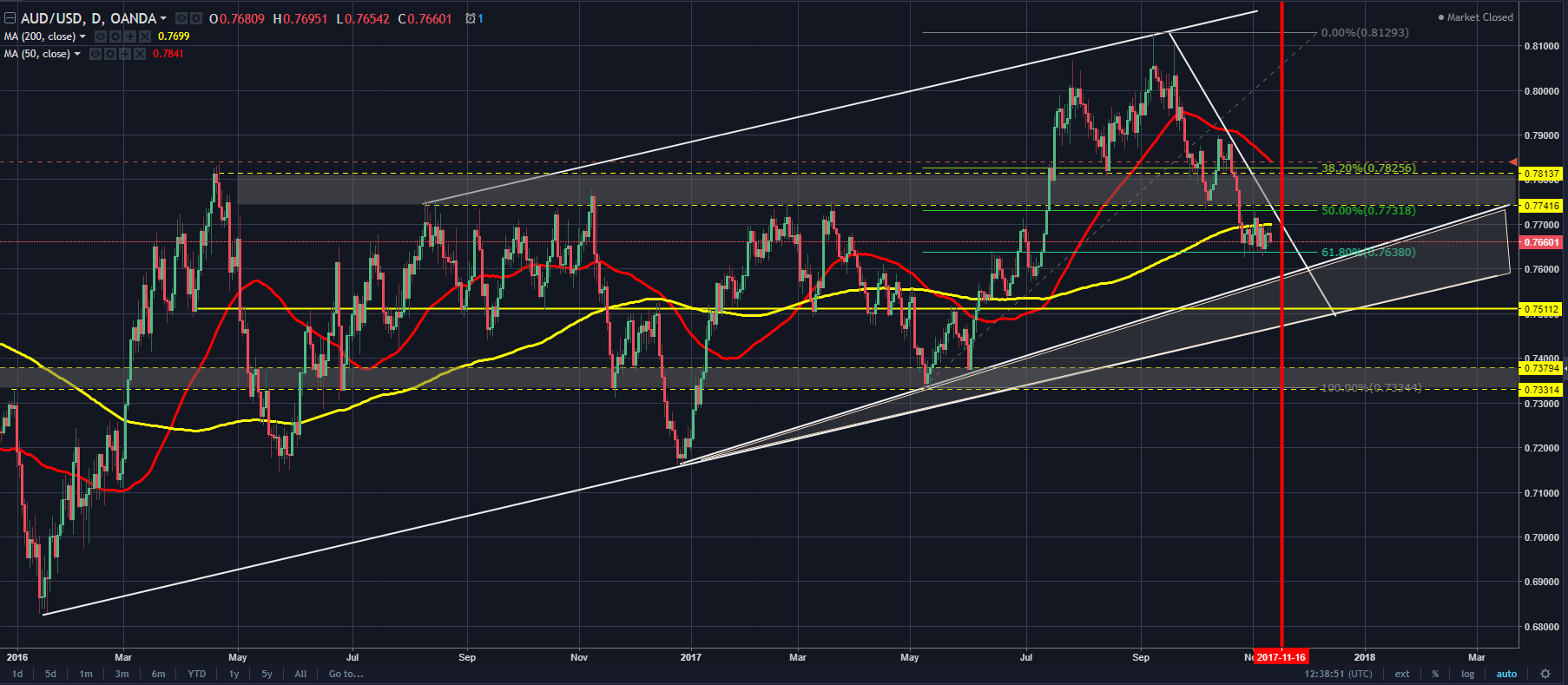Image resolution: width=1568 pixels, height=685 pixels.
Task: Click the 0.77416 price axis label
Action: pos(1542,206)
